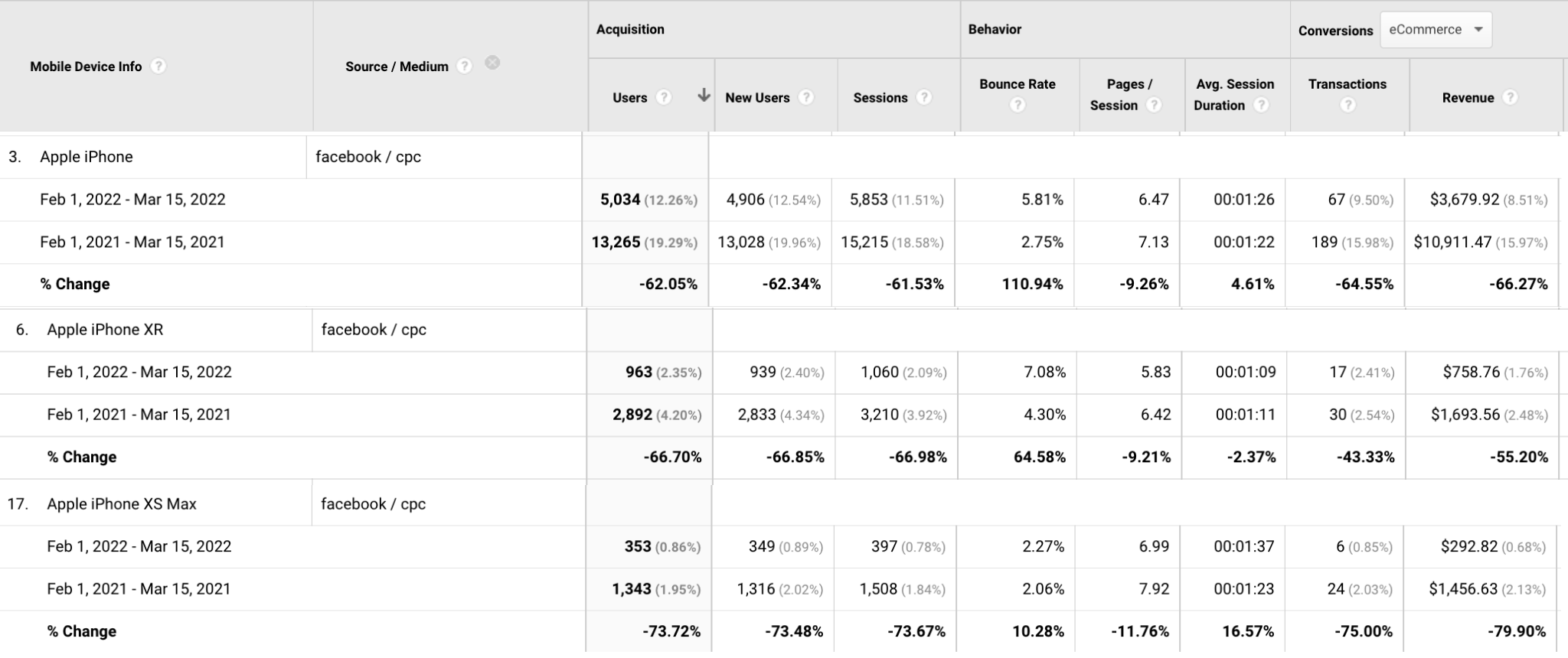This screenshot has height=658, width=1568.
Task: Sort by Bounce Rate column header
Action: point(1017,84)
